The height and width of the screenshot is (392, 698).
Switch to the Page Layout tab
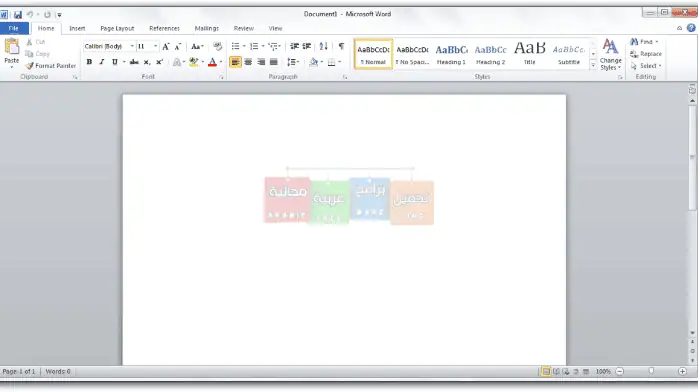pos(117,28)
